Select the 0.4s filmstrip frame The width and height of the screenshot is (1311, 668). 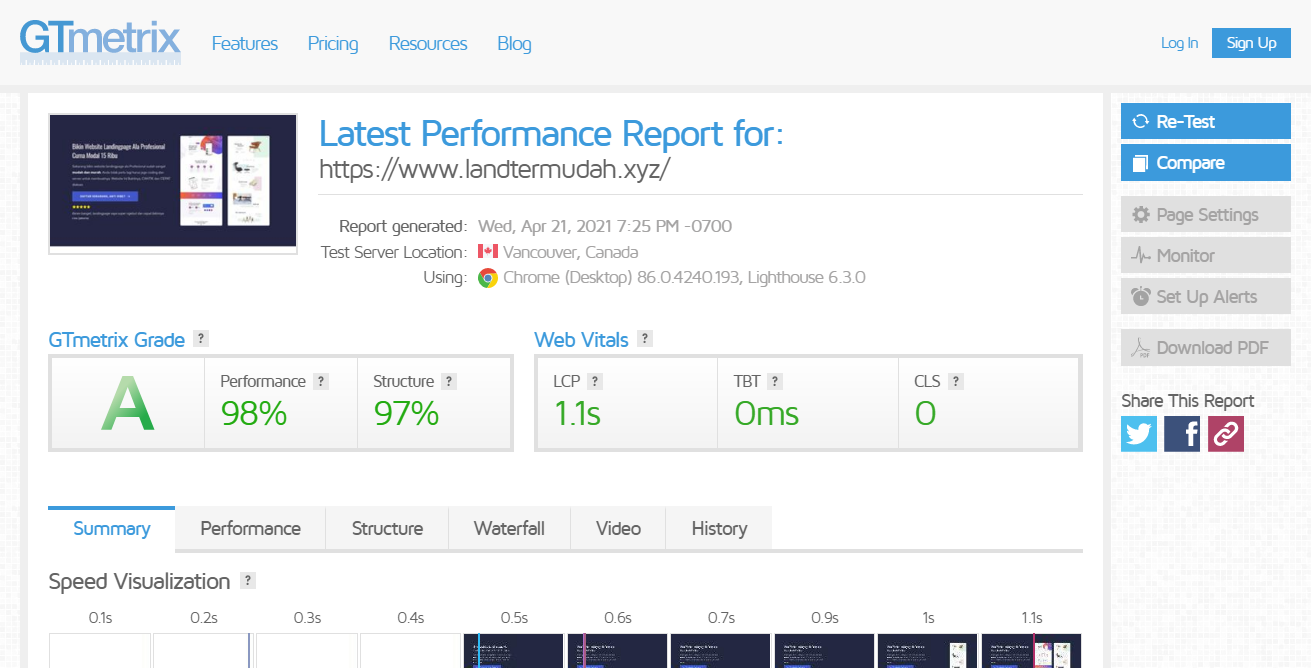pos(411,650)
